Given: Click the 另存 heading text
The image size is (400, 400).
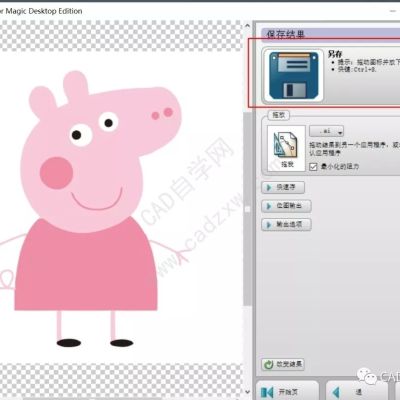Looking at the screenshot, I should 335,54.
